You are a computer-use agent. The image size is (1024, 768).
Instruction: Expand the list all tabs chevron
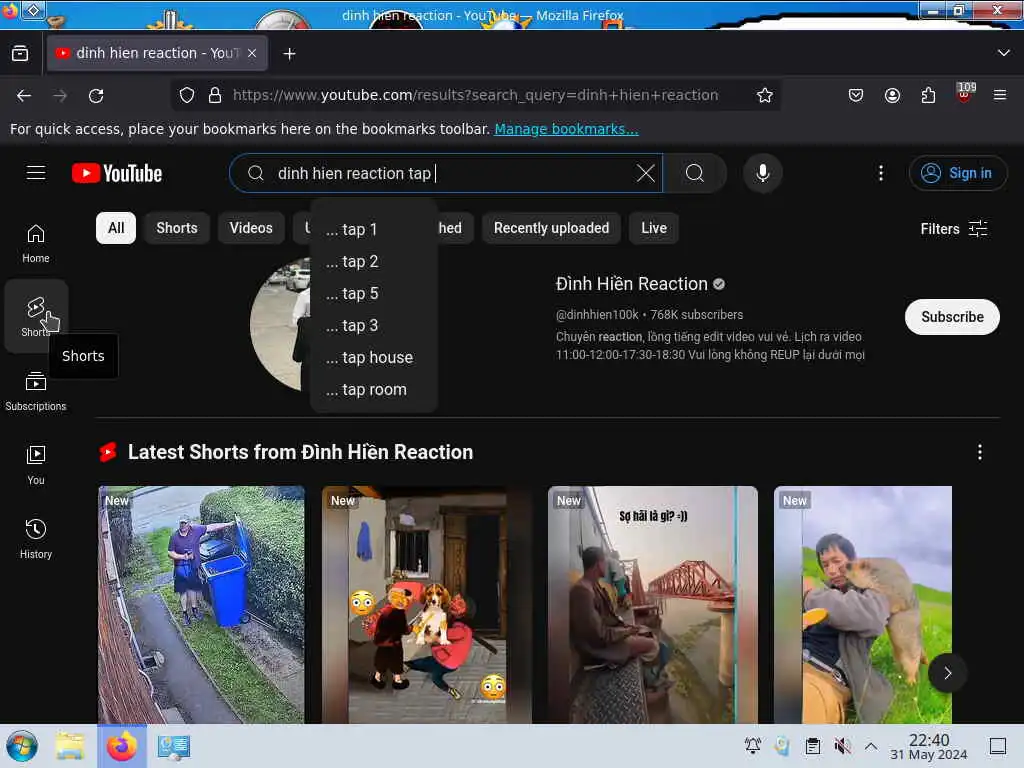[x=1003, y=53]
